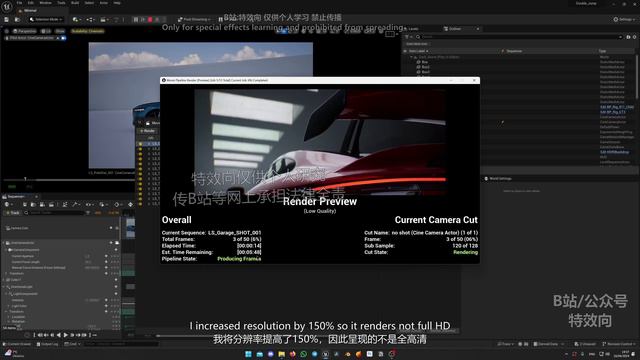
Task: Open Firefox from the taskbar
Action: tap(292, 354)
